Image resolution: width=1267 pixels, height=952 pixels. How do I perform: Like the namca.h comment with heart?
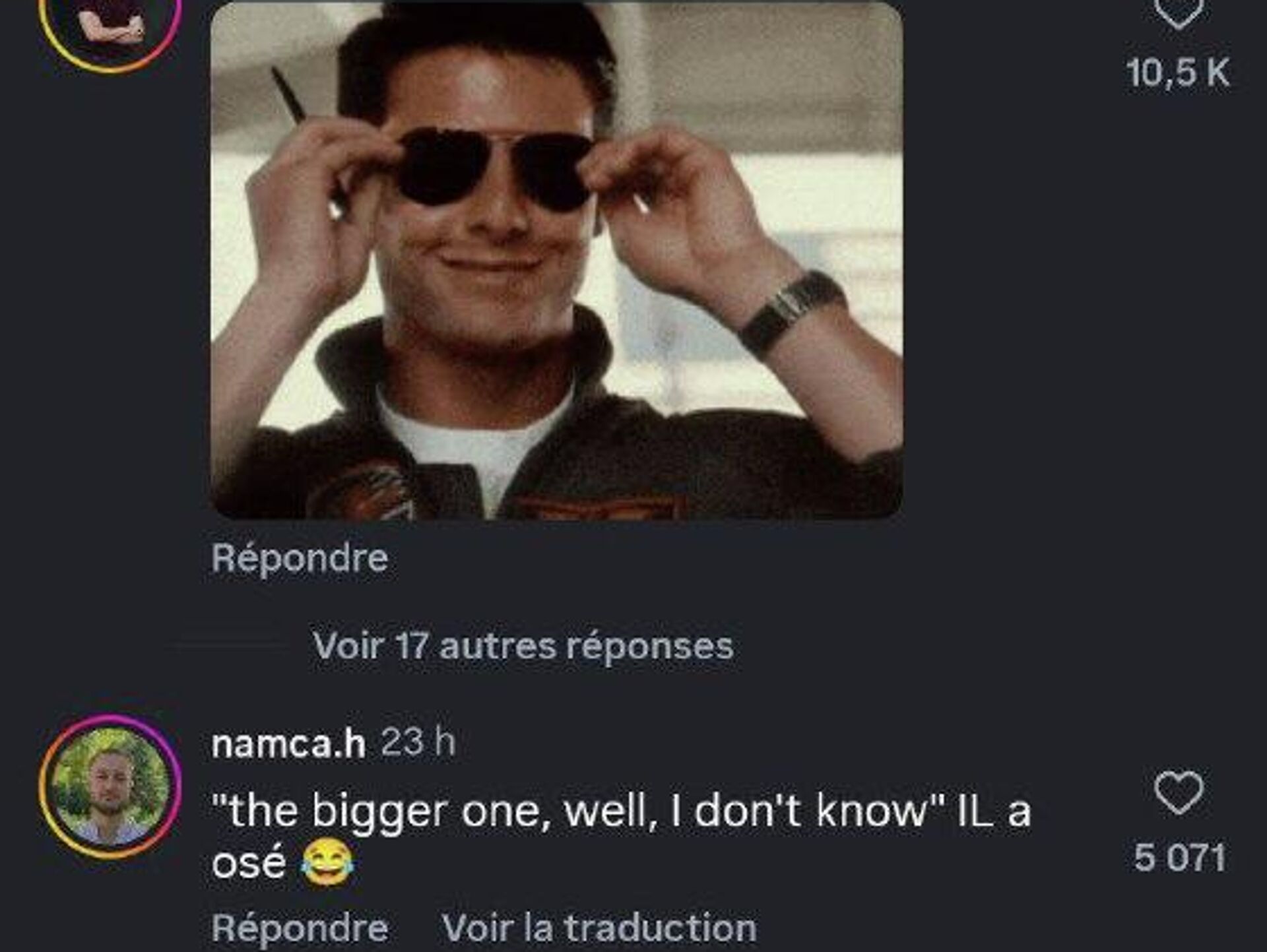[x=1179, y=792]
